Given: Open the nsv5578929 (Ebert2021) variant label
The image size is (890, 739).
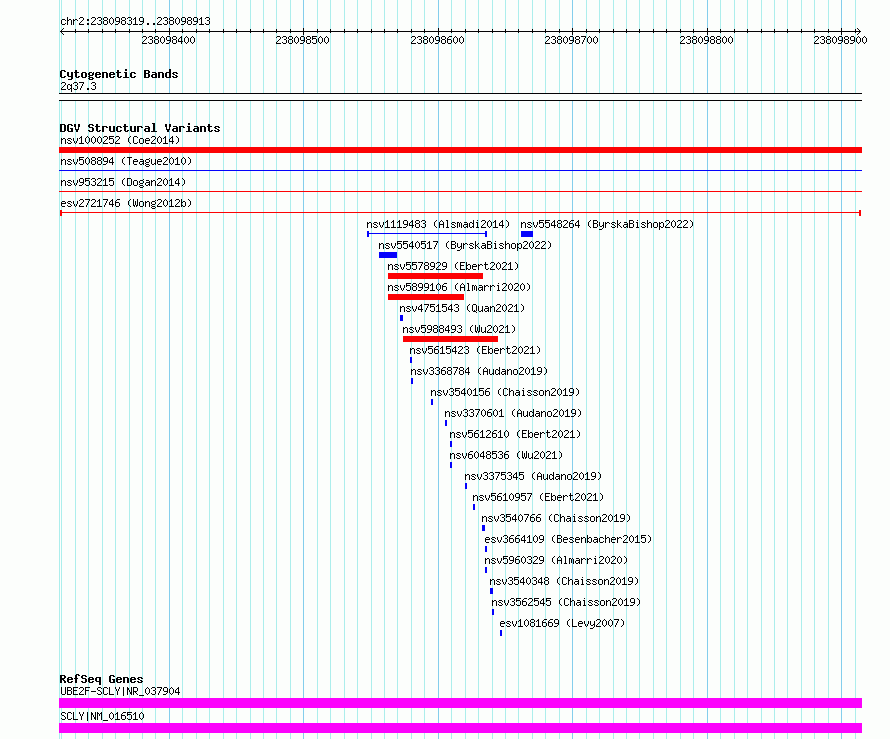Looking at the screenshot, I should [453, 266].
